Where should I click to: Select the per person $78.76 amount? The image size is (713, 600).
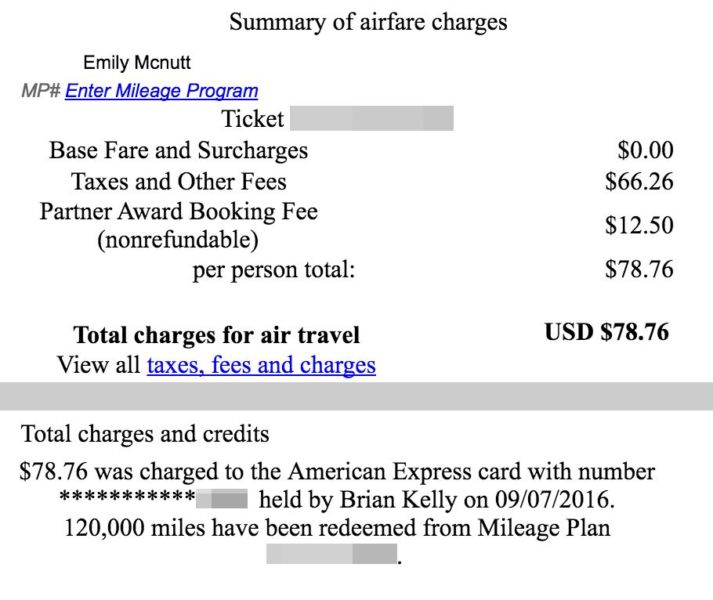(x=639, y=269)
